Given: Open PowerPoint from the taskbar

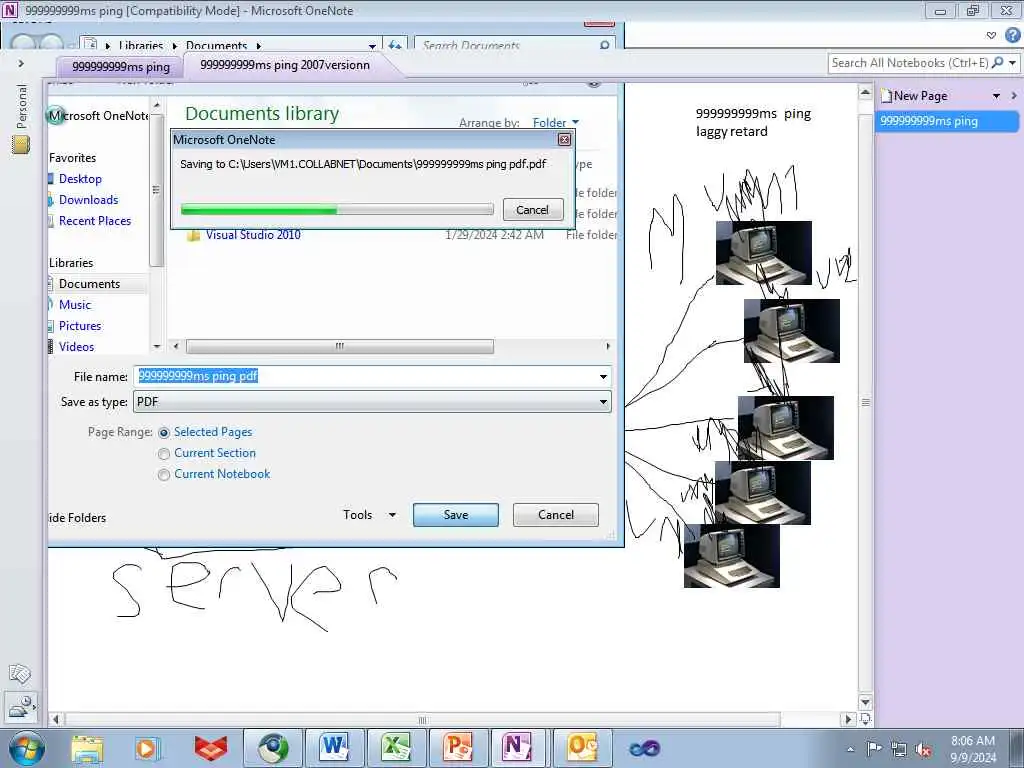Looking at the screenshot, I should pos(458,748).
